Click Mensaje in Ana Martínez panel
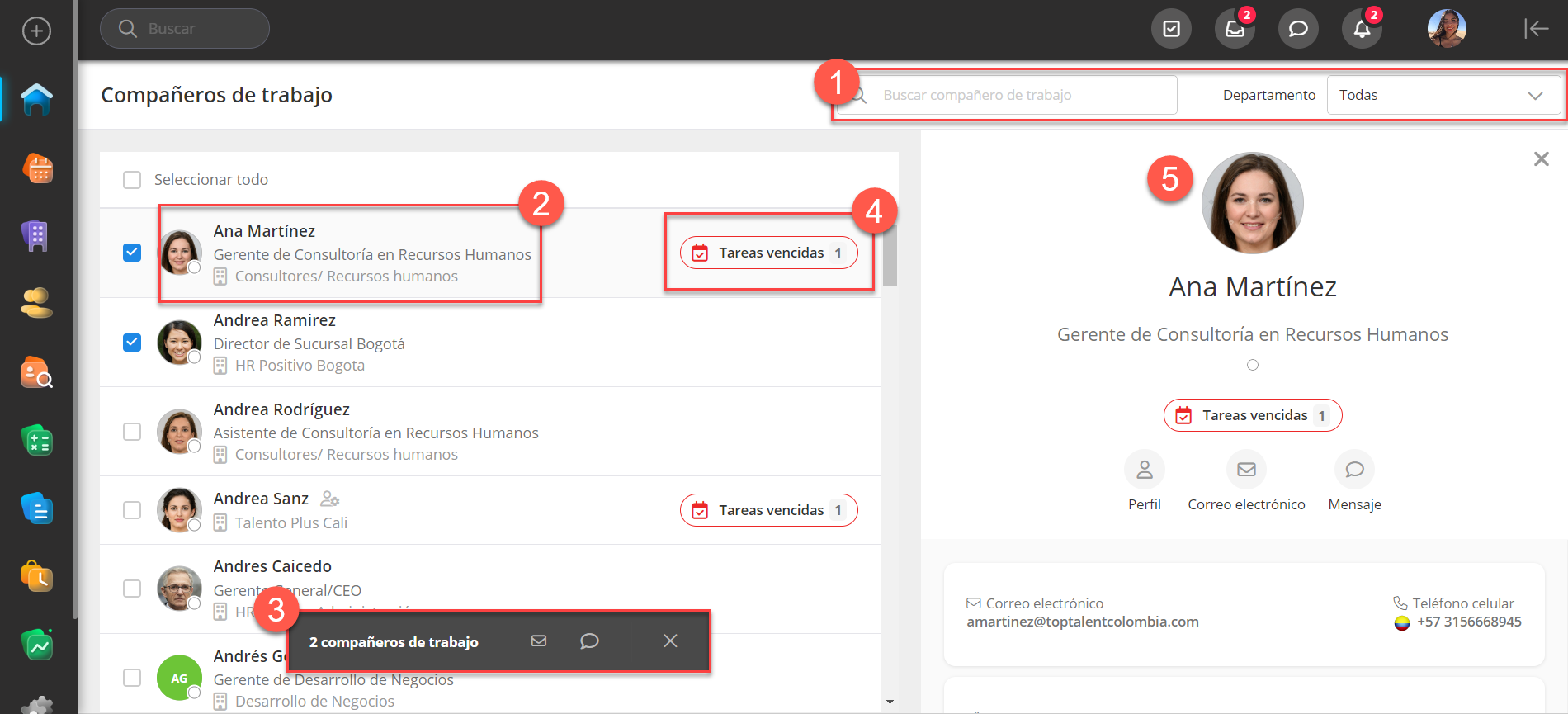Screen dimensions: 1568x714 pyautogui.click(x=1354, y=470)
